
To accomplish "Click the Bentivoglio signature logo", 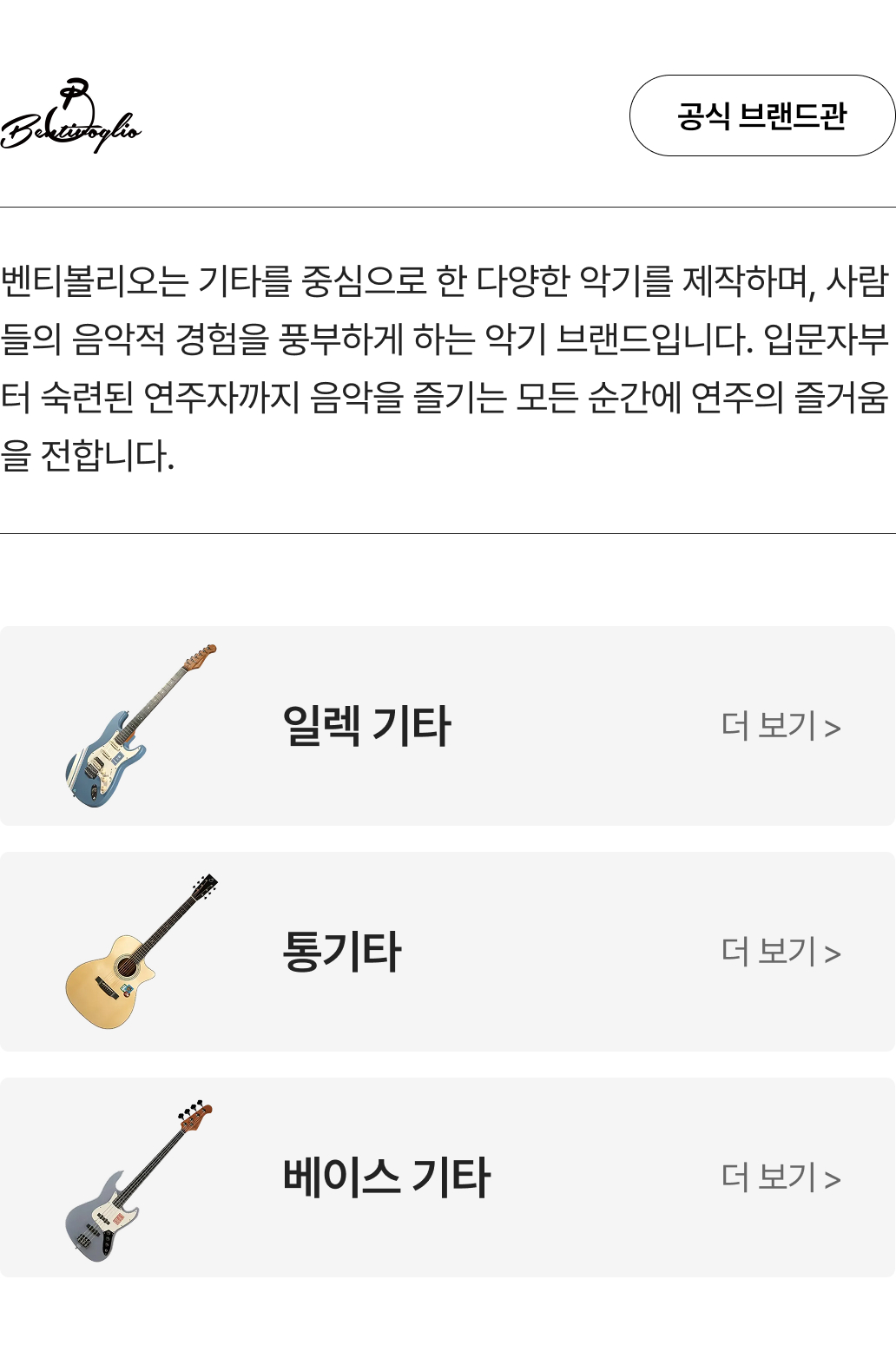I will 71,116.
